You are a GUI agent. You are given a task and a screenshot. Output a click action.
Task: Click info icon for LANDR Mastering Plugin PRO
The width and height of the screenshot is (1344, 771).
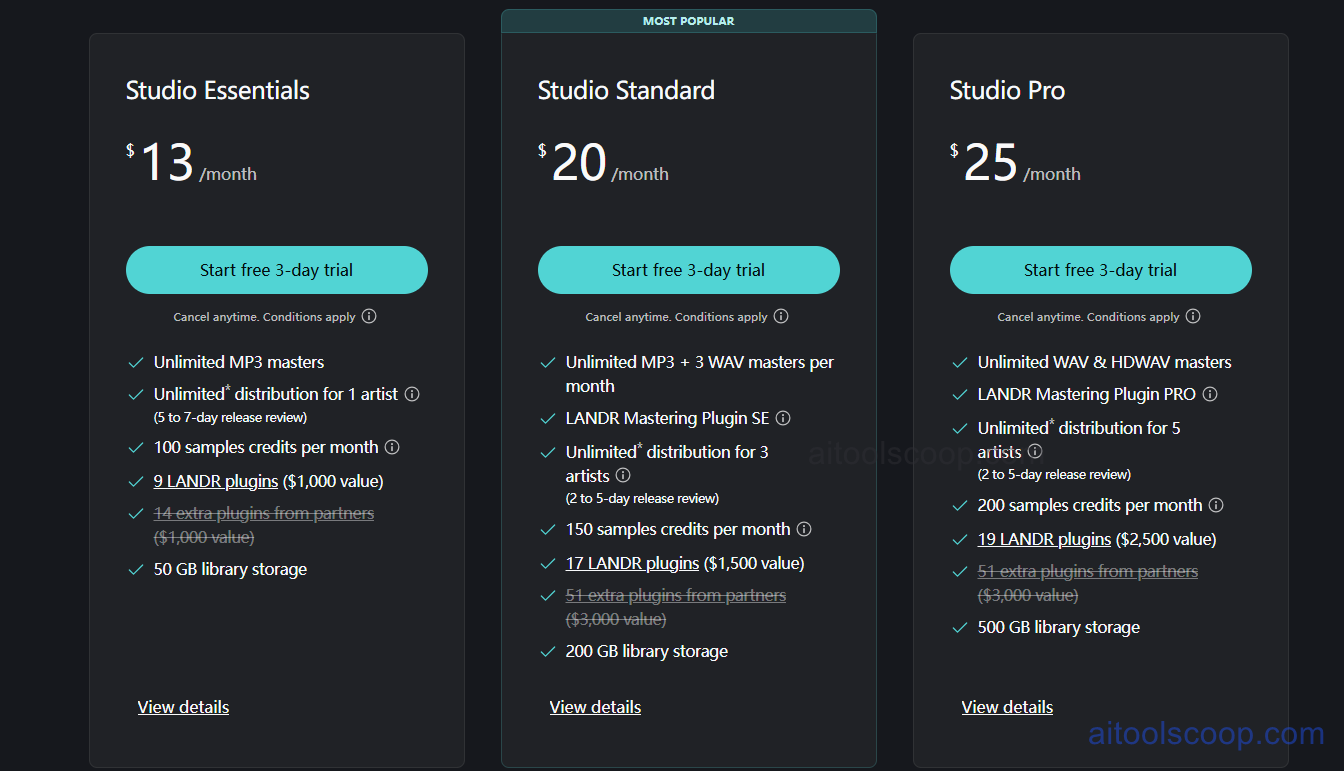[1210, 394]
